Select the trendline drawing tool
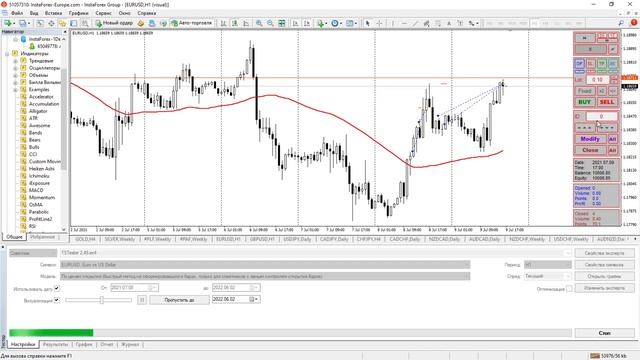 click(x=415, y=23)
